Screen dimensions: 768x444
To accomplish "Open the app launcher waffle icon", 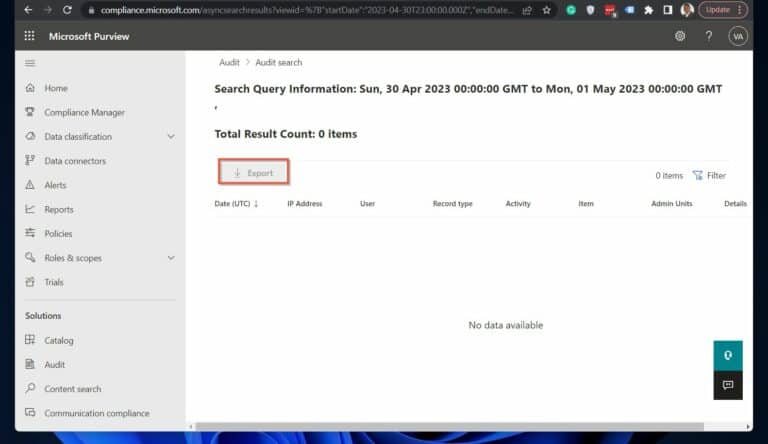I will pos(29,36).
